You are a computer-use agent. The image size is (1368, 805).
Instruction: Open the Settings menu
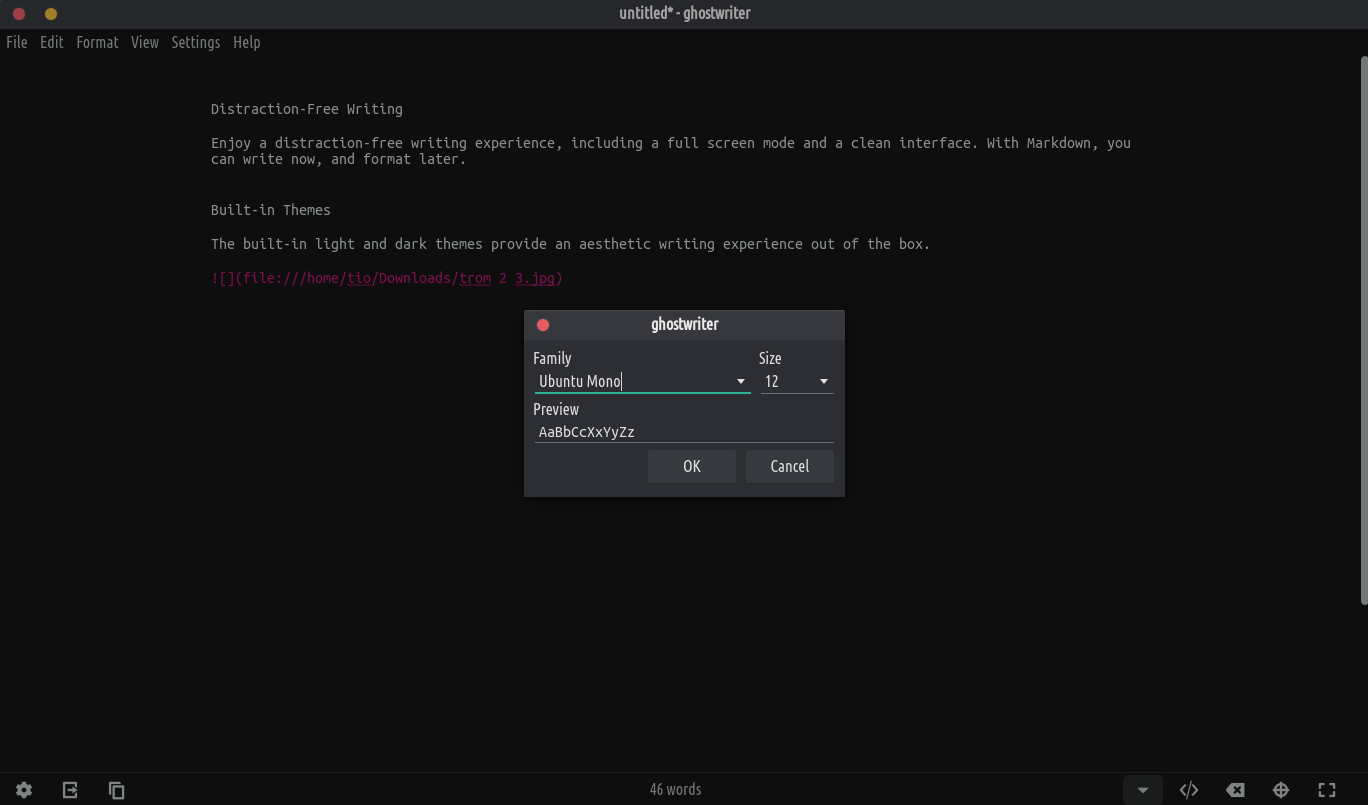(x=196, y=42)
